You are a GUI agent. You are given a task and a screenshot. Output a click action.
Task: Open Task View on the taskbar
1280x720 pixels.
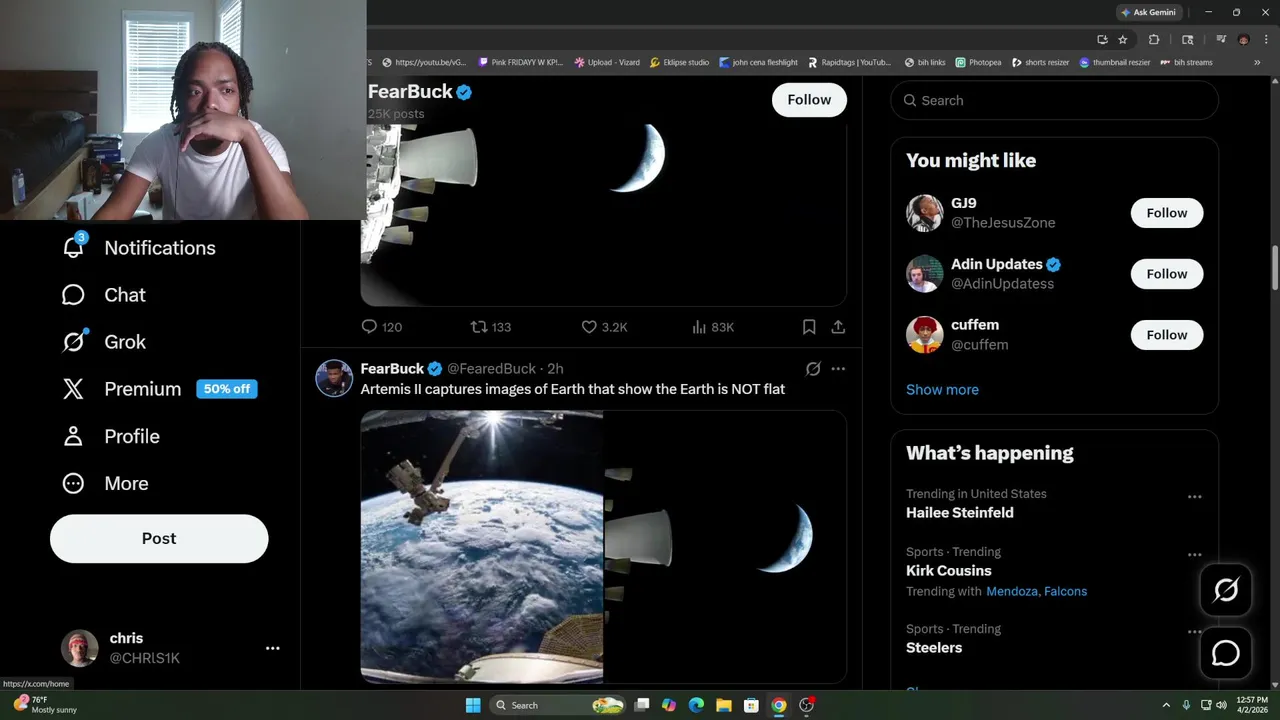click(x=642, y=705)
